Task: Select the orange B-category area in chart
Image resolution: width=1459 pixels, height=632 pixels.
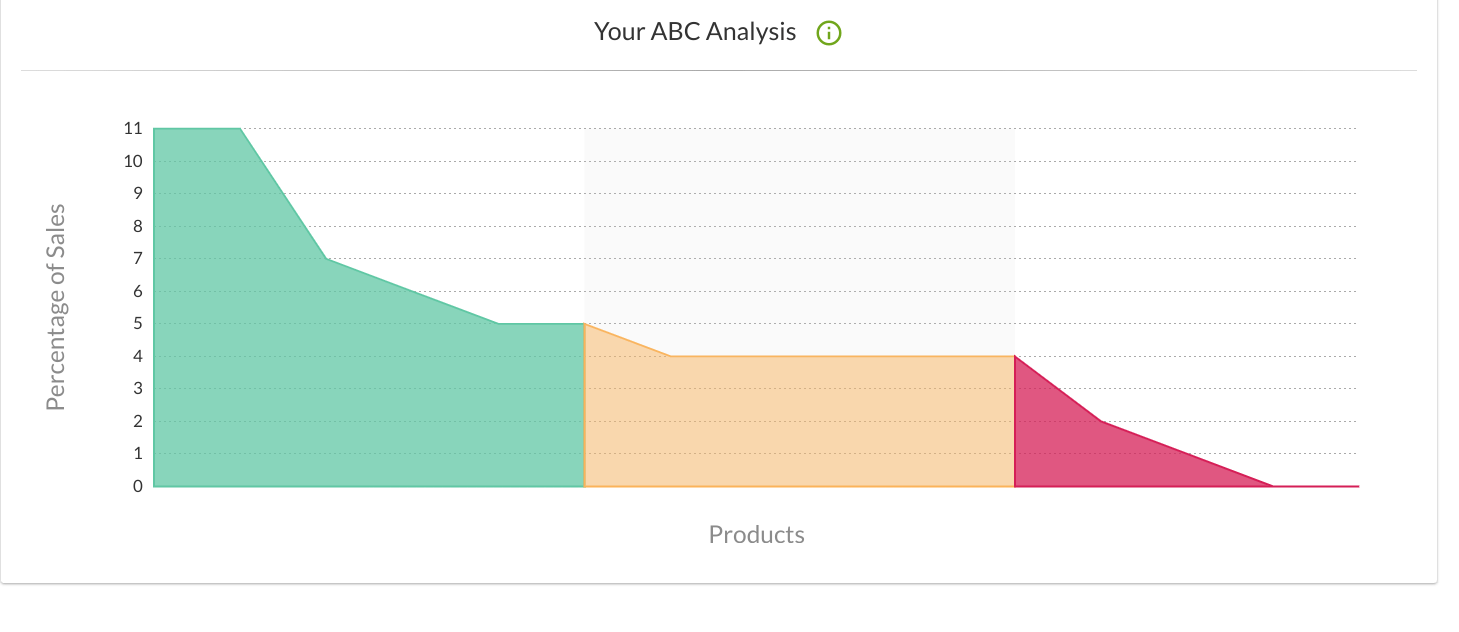Action: tap(800, 425)
